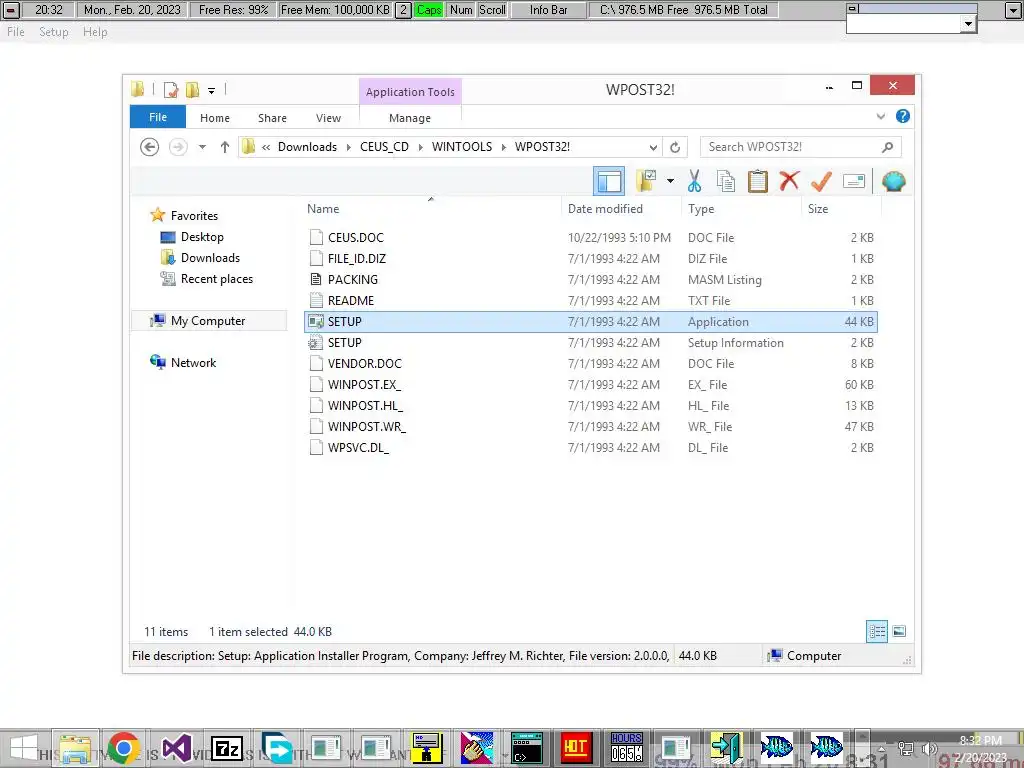Switch to Details view in status bar
The height and width of the screenshot is (768, 1024).
pyautogui.click(x=876, y=631)
